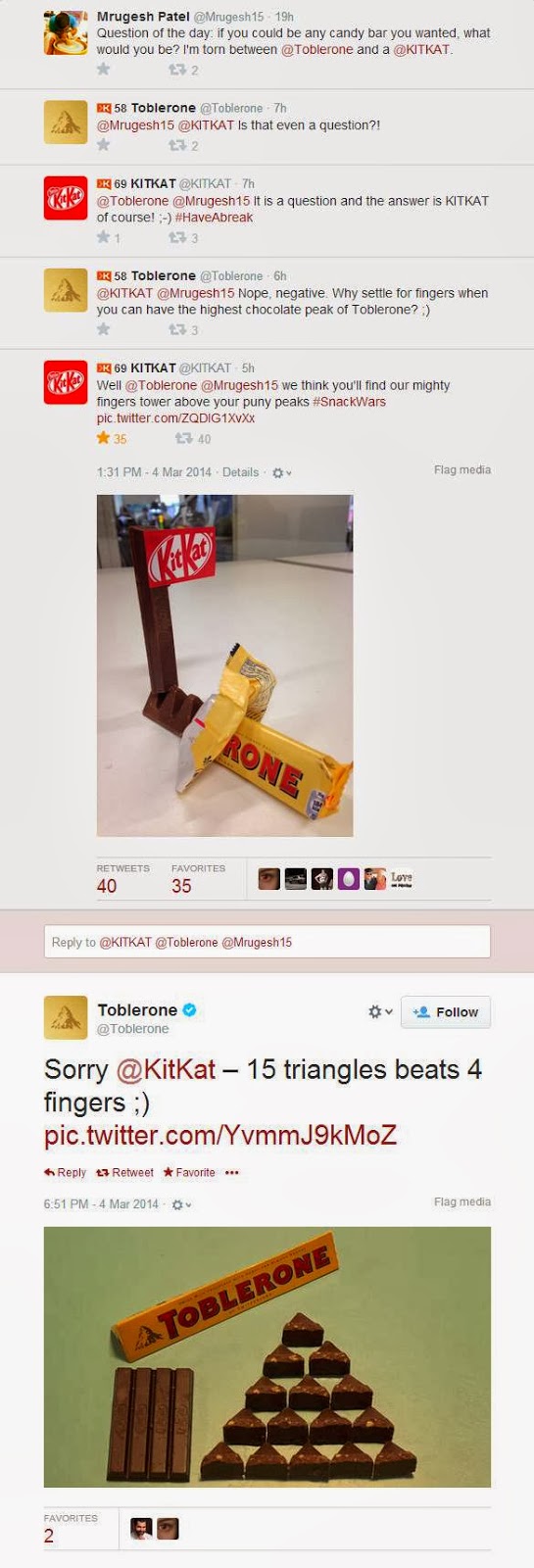The height and width of the screenshot is (1568, 534).
Task: Click Favorite under Toblerone's 15 triangles tweet
Action: point(189,1172)
